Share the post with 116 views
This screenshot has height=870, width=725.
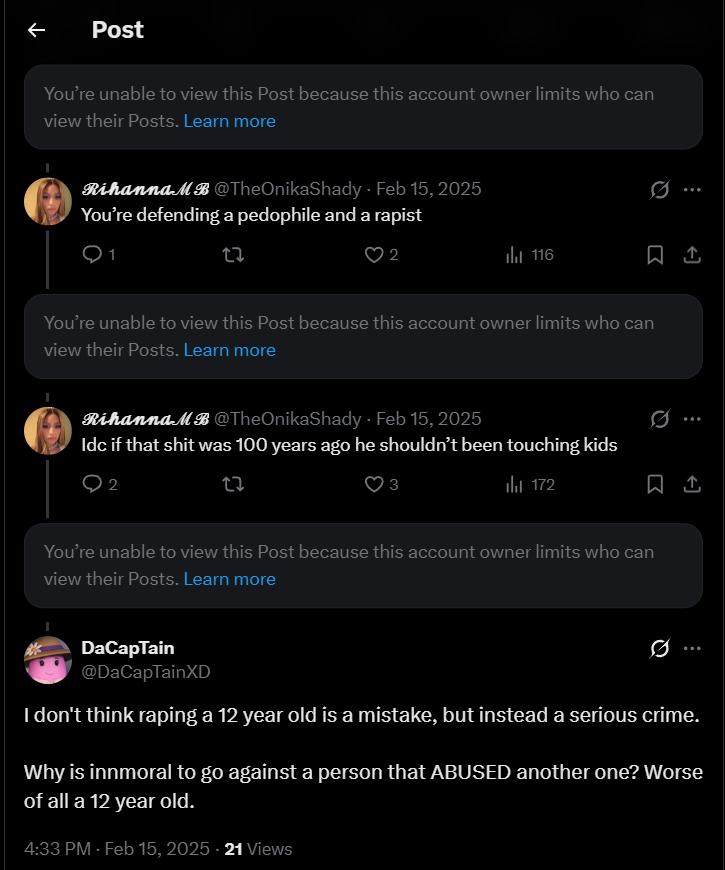(x=692, y=255)
